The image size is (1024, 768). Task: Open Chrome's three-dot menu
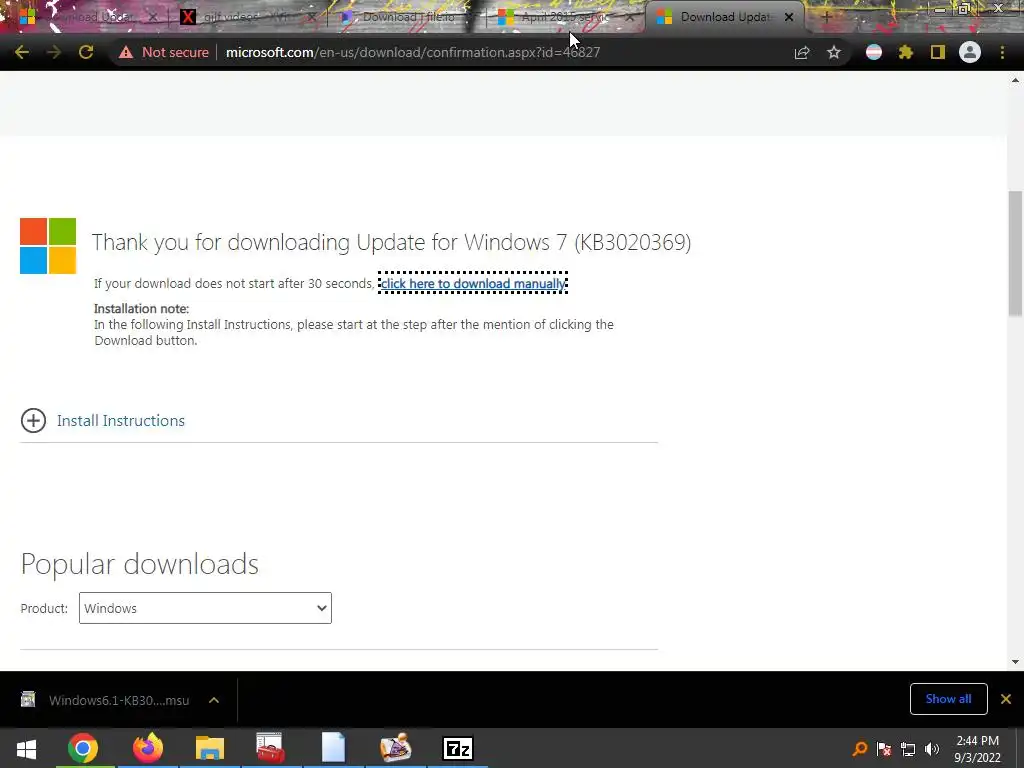coord(1002,52)
